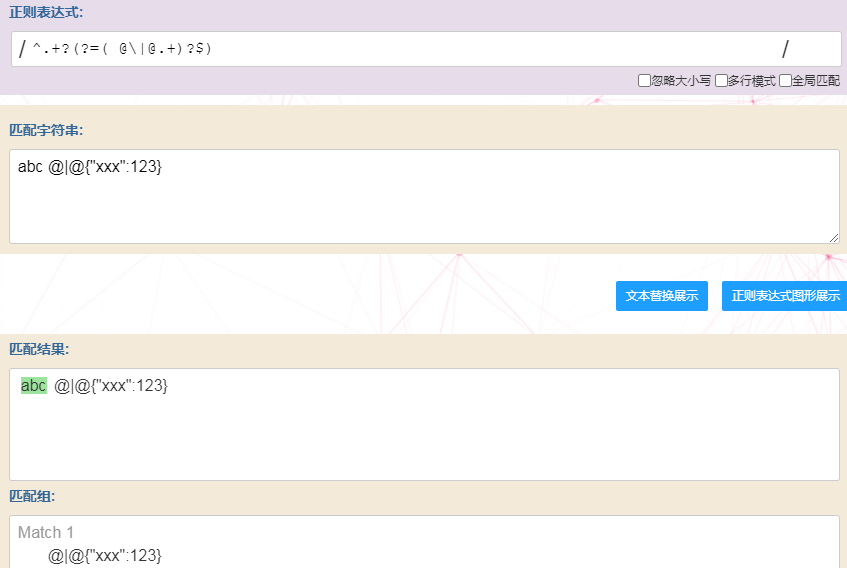Viewport: 847px width, 568px height.
Task: Click the leading slash before the regex
Action: [x=22, y=49]
